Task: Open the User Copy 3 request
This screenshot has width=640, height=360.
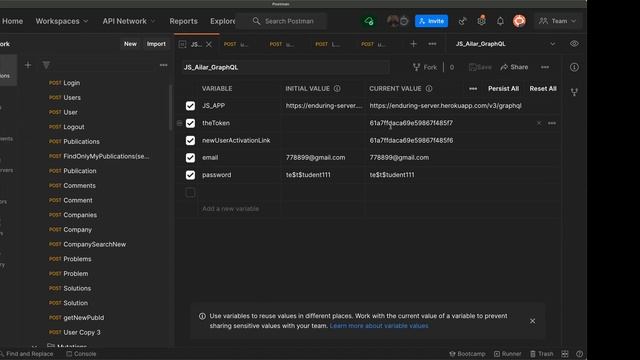Action: [74, 332]
